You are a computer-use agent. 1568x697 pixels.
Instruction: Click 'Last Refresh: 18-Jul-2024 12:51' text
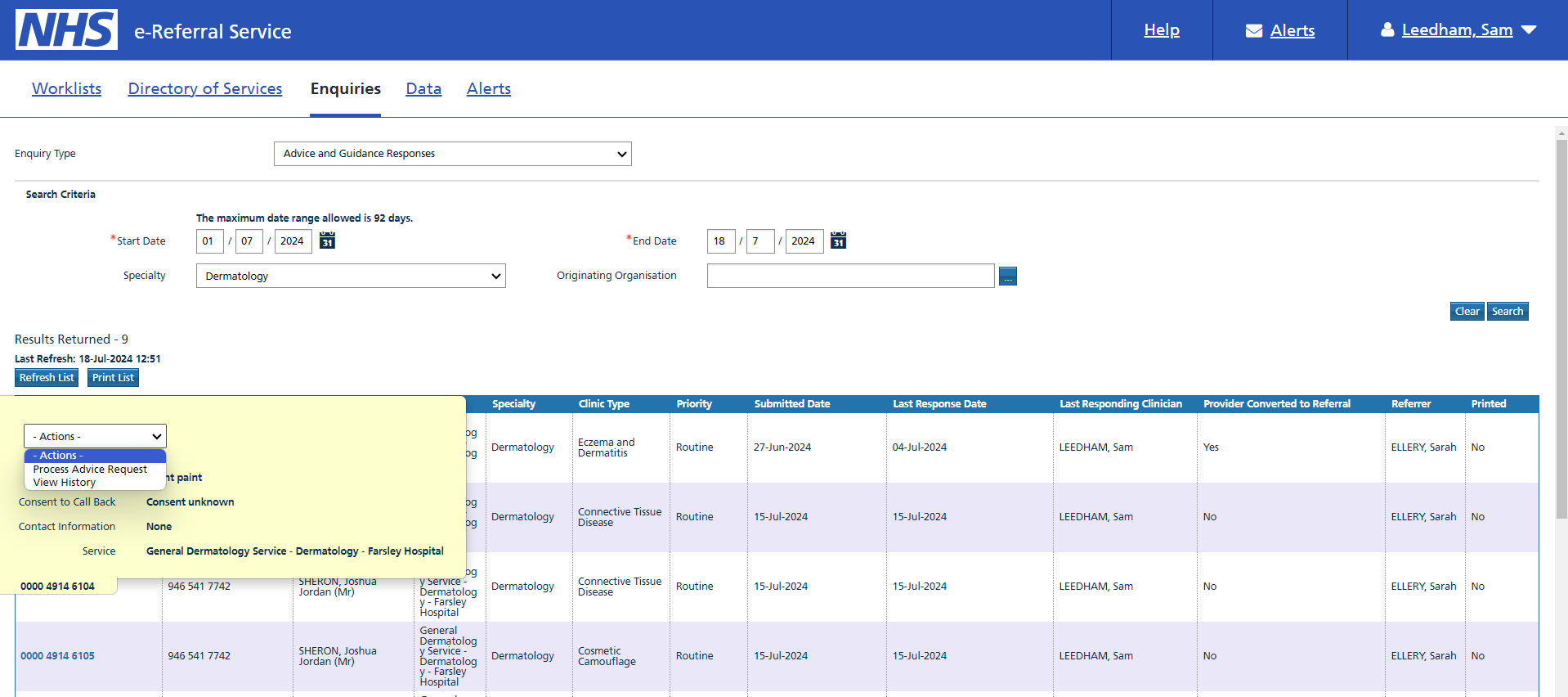(87, 359)
